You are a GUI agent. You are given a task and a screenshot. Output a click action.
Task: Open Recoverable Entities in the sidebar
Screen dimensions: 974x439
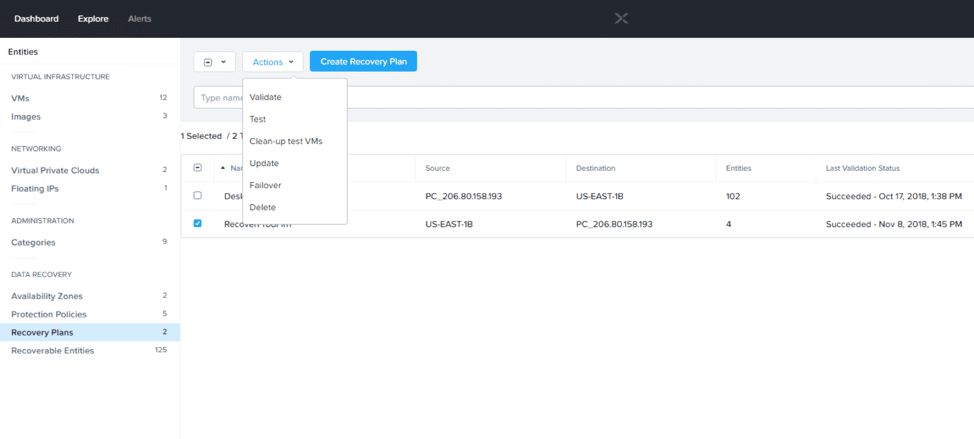pos(52,350)
